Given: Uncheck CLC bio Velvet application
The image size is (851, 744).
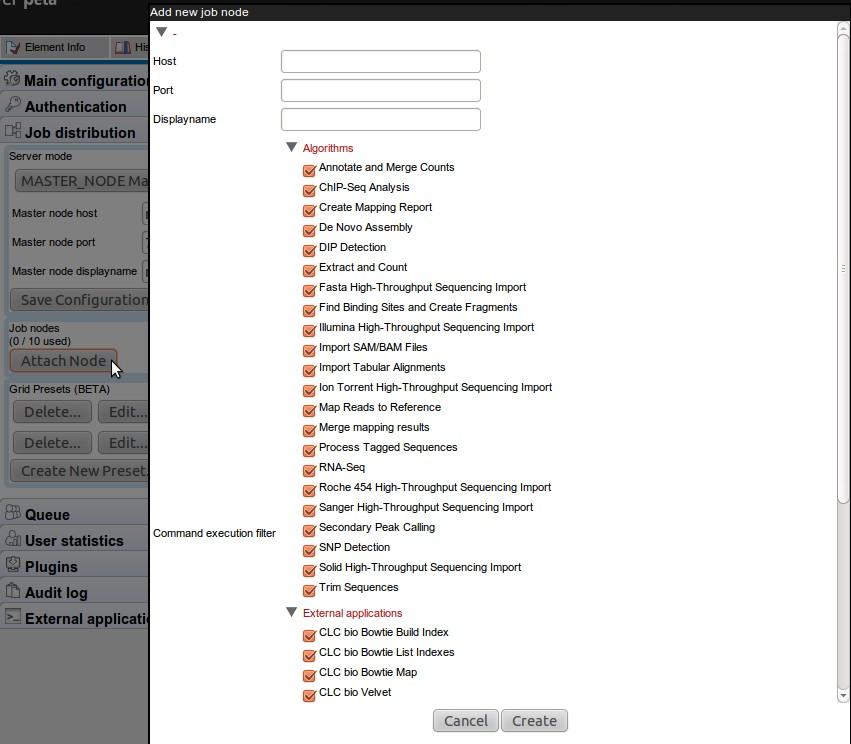Looking at the screenshot, I should (309, 696).
